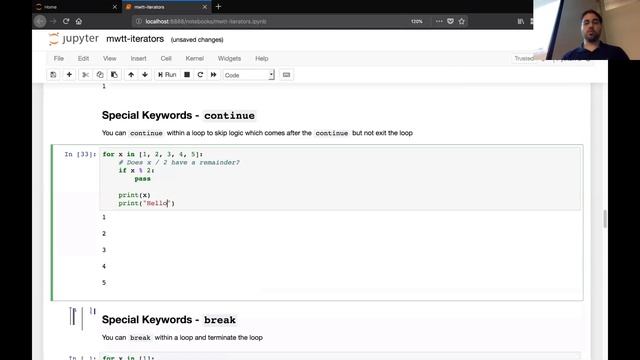The height and width of the screenshot is (360, 640).
Task: Open the View menu
Action: pos(109,58)
